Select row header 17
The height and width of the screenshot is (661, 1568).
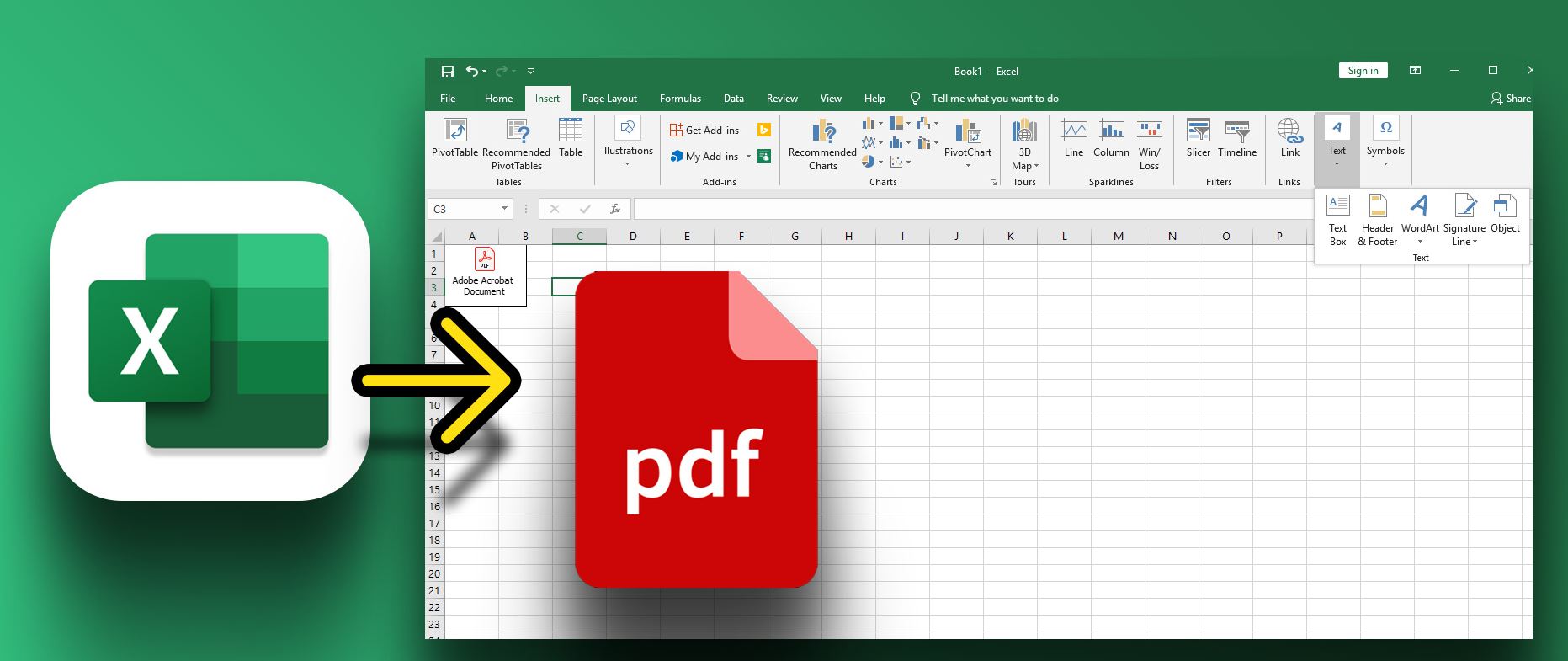434,523
